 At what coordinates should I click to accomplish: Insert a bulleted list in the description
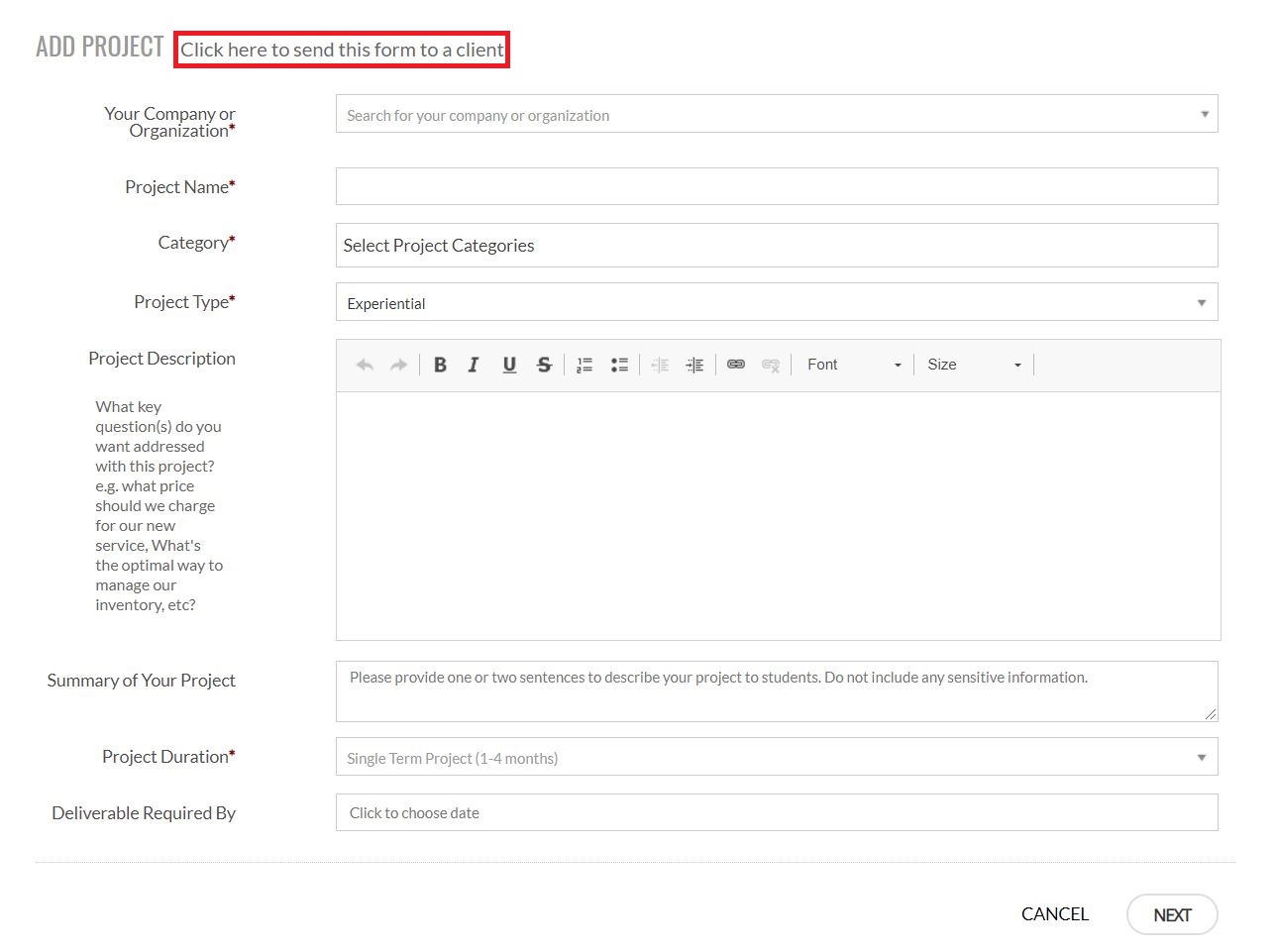click(619, 365)
